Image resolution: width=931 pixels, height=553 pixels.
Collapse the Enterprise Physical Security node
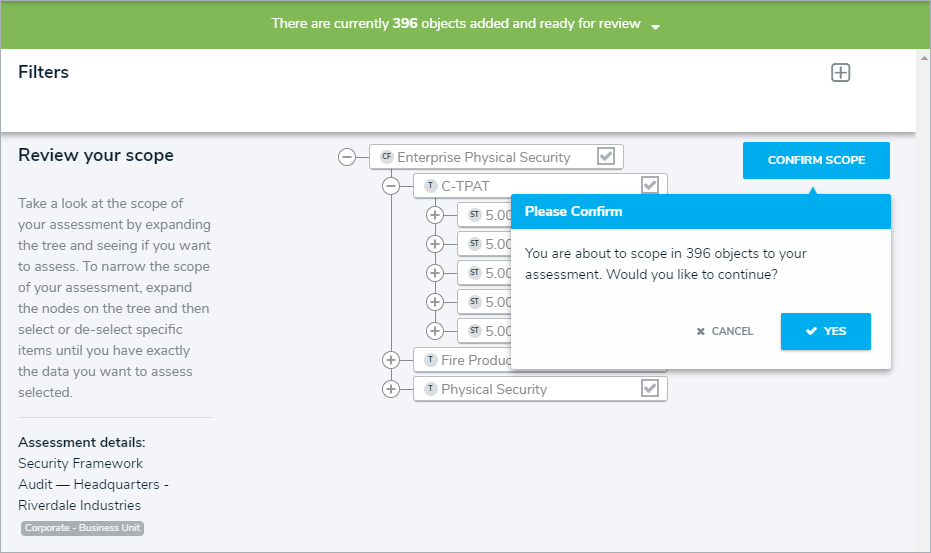pos(347,157)
